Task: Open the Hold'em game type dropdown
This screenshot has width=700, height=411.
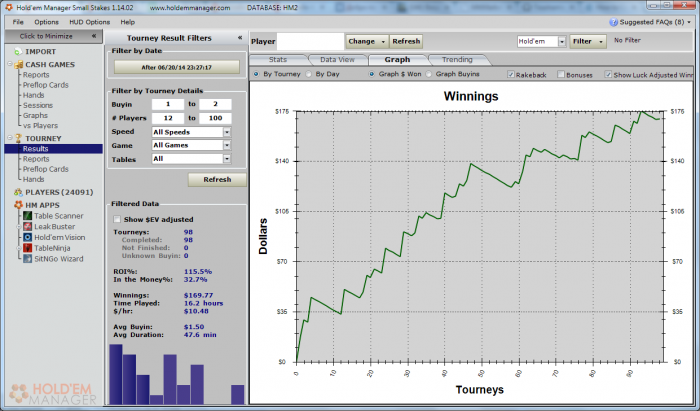Action: [562, 42]
